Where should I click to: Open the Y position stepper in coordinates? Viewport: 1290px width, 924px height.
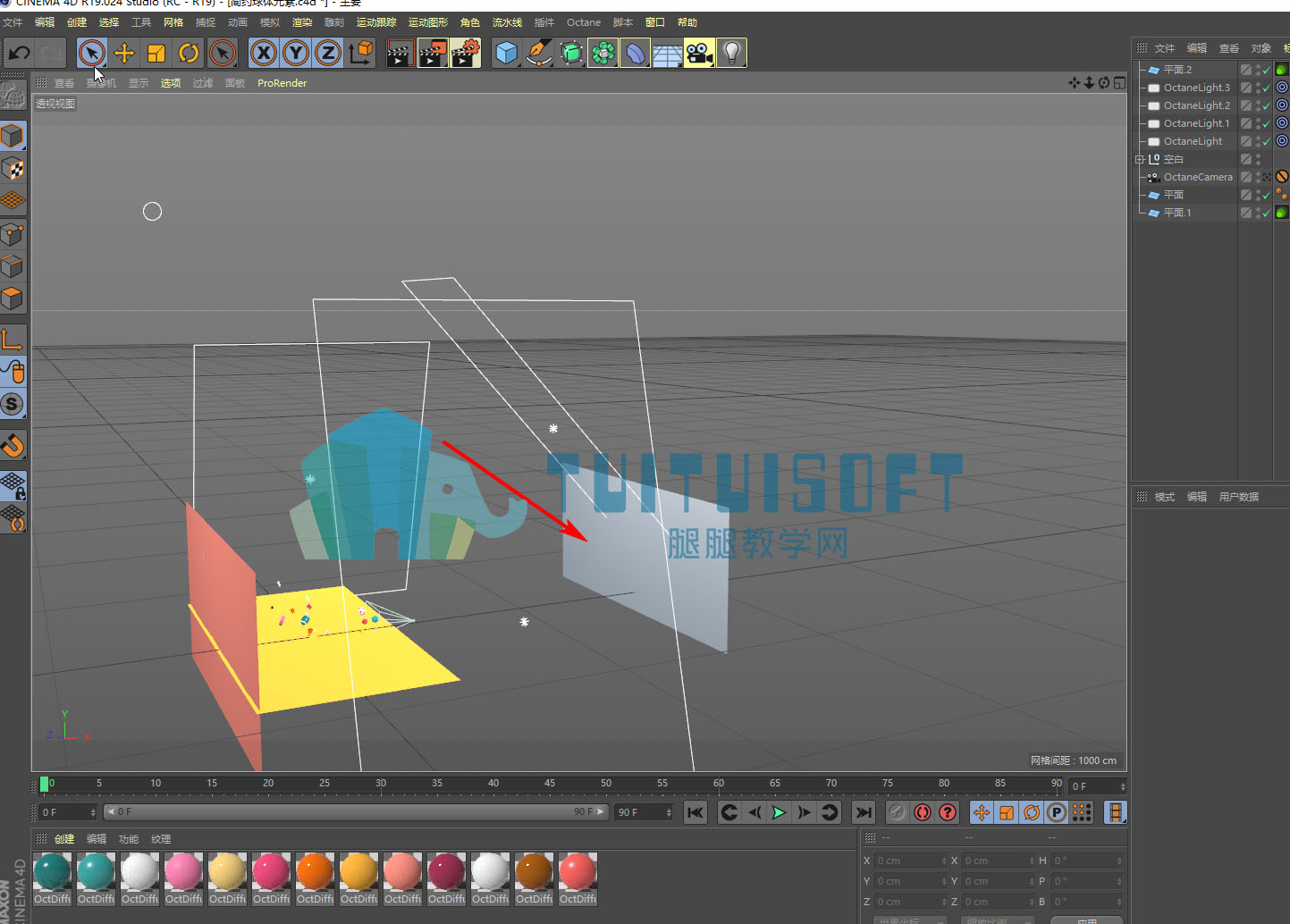tap(944, 881)
